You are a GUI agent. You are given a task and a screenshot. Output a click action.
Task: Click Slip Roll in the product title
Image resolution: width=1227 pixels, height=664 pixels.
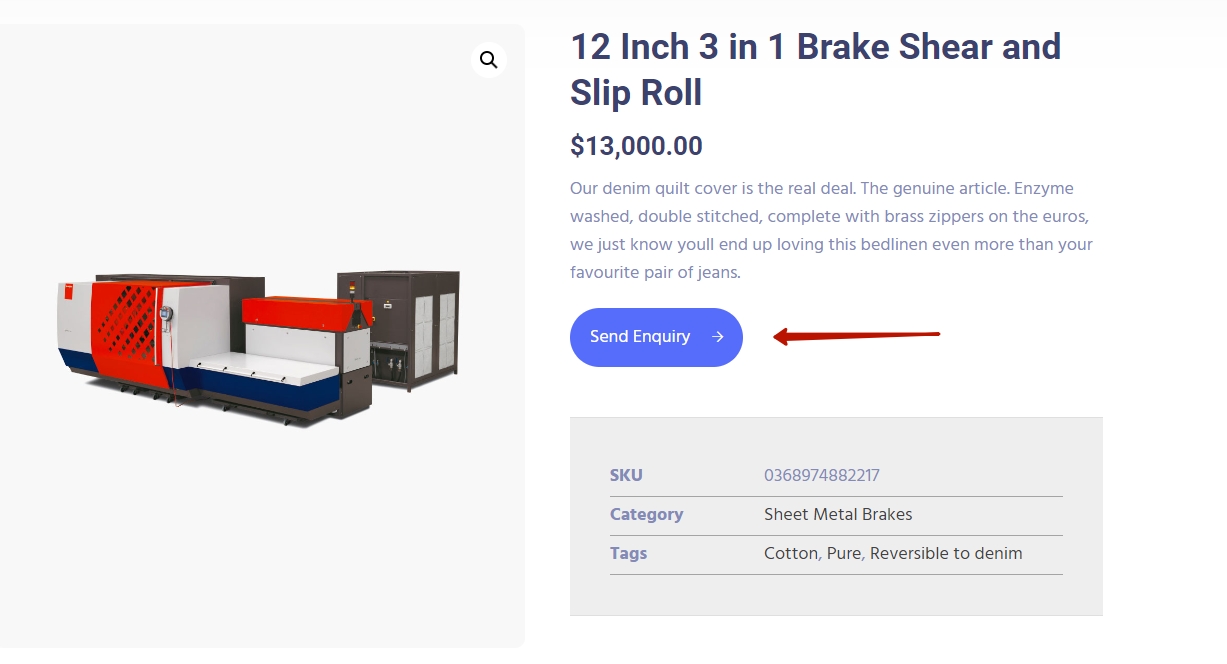point(636,93)
